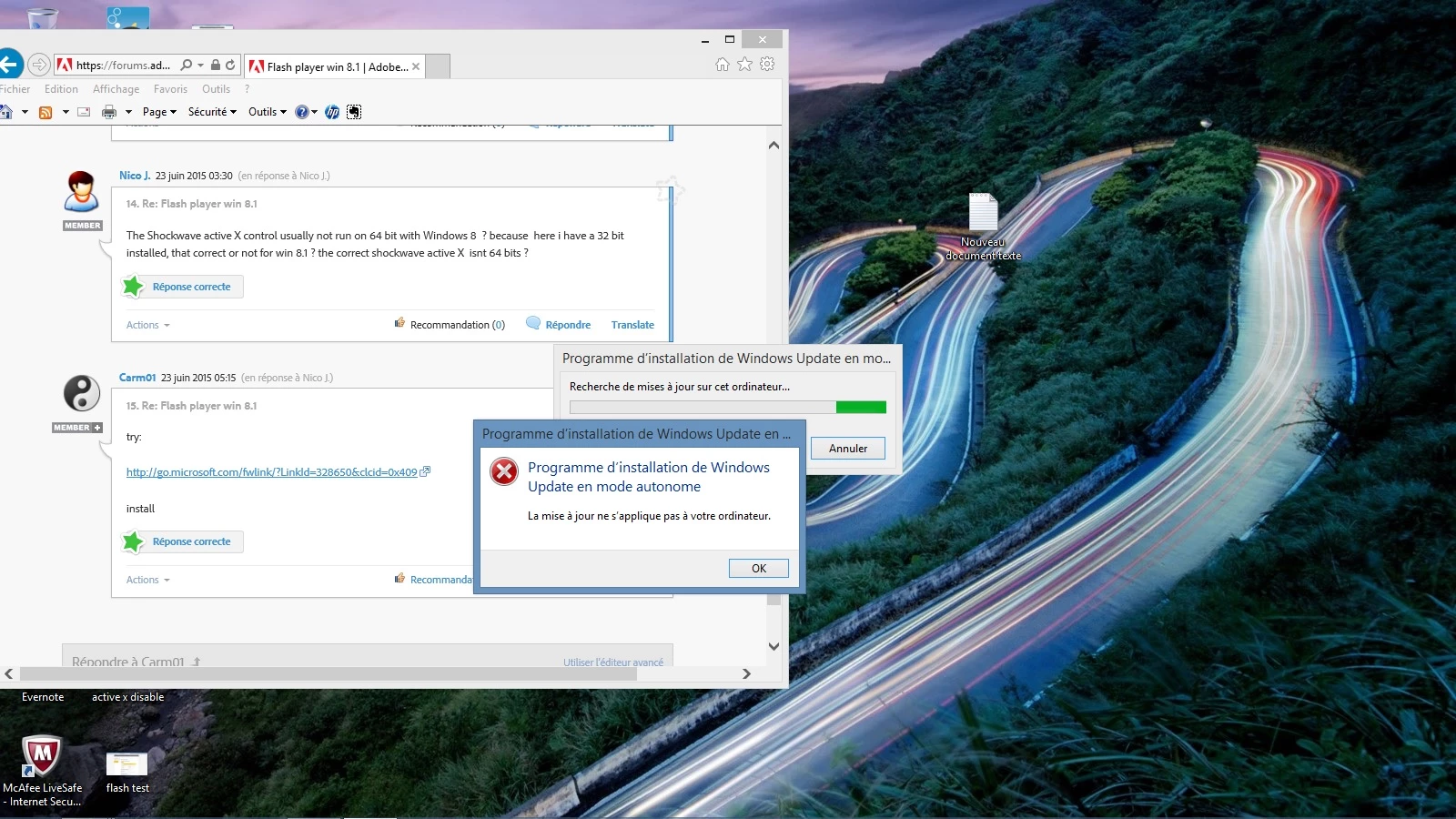The height and width of the screenshot is (819, 1456).
Task: Expand Actions menu on post 14
Action: (x=148, y=325)
